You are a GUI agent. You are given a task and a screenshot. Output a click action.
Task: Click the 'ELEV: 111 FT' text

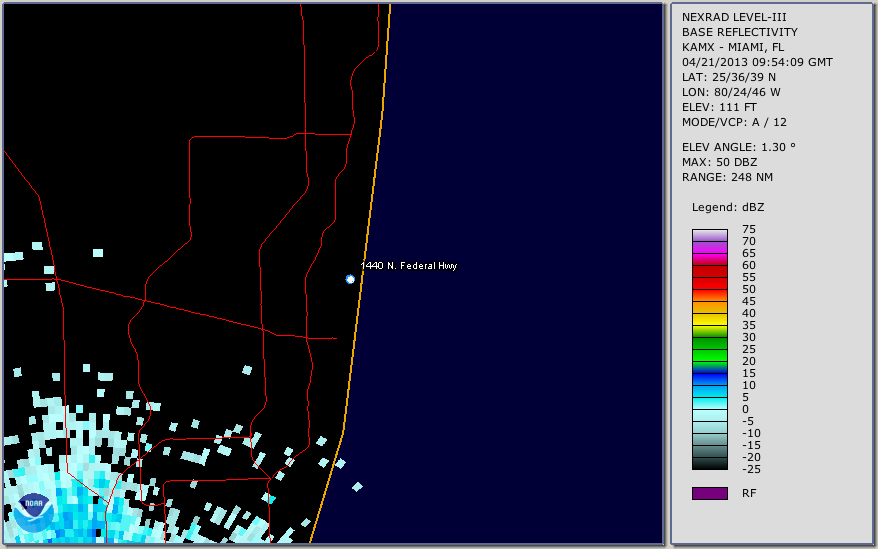719,107
